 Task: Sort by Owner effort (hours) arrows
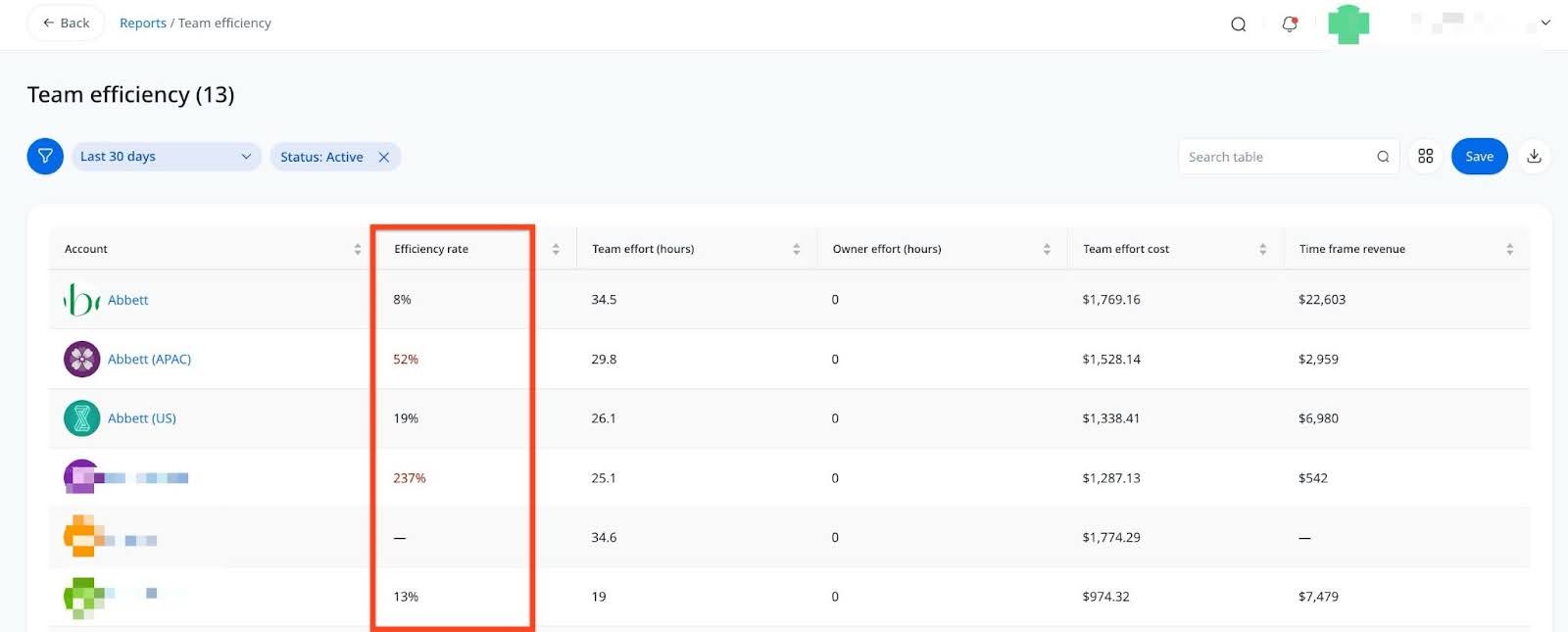1047,250
